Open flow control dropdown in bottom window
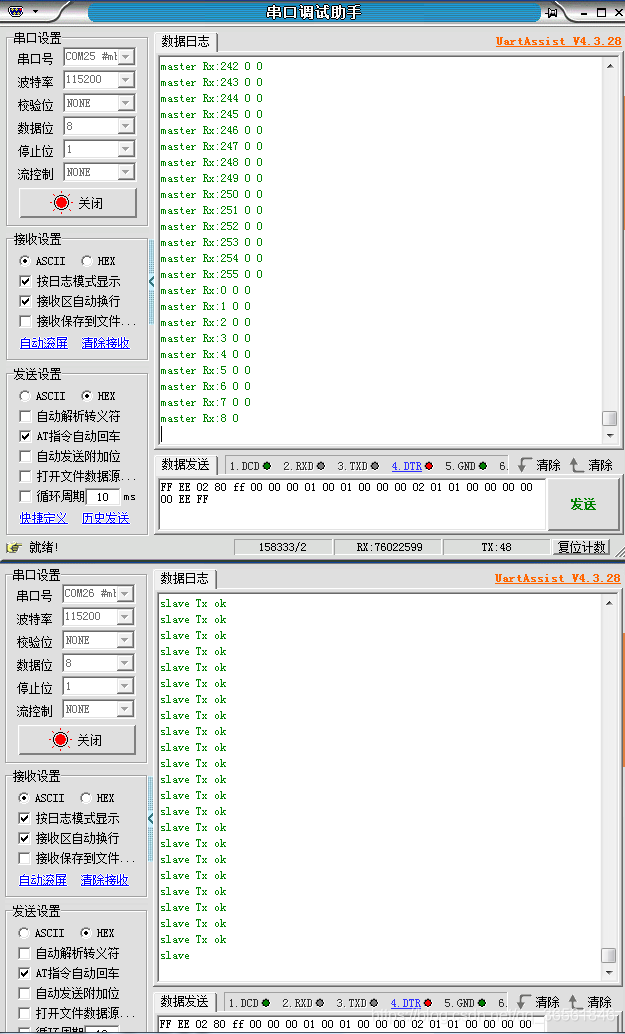This screenshot has height=1034, width=625. click(x=124, y=710)
